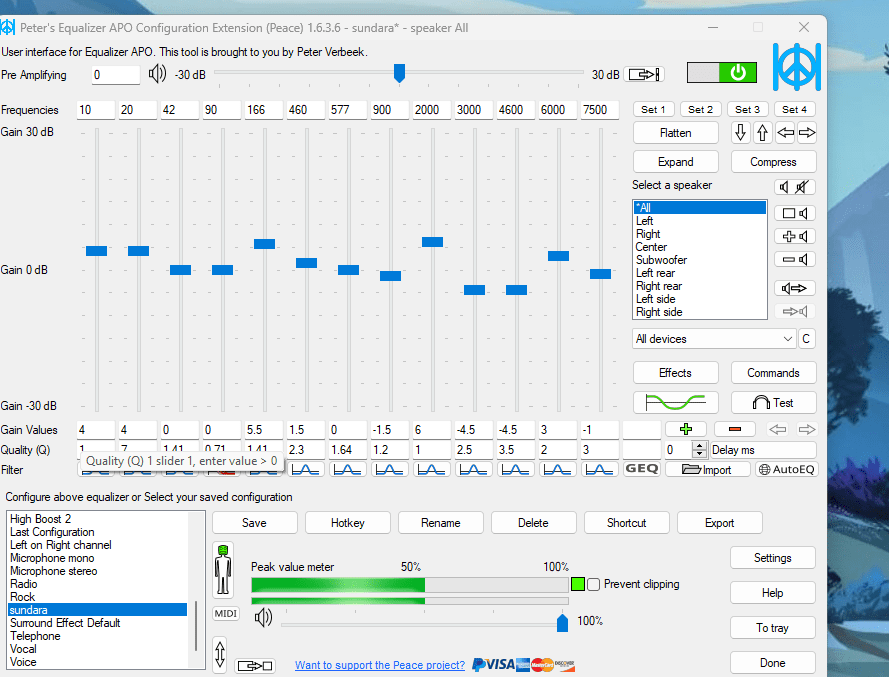Image resolution: width=889 pixels, height=677 pixels.
Task: Switch to Set 2
Action: [700, 109]
